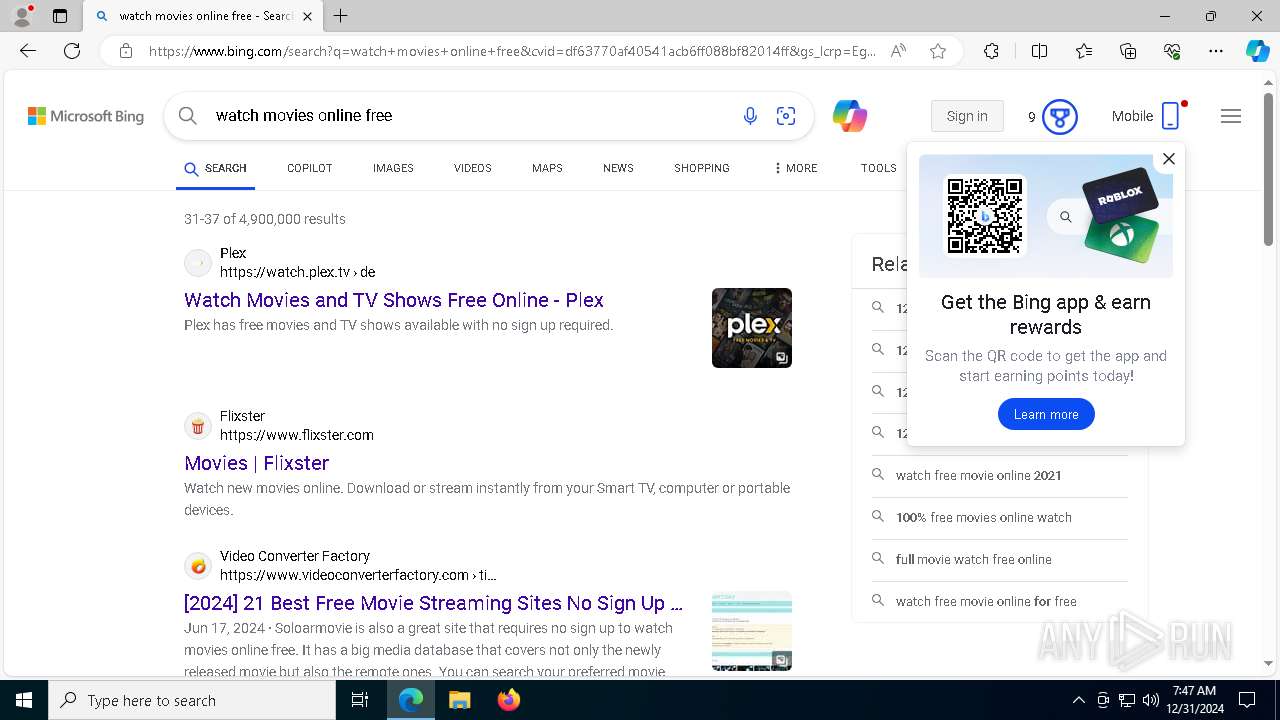The image size is (1280, 720).
Task: Open Collections in Edge toolbar
Action: [1128, 51]
